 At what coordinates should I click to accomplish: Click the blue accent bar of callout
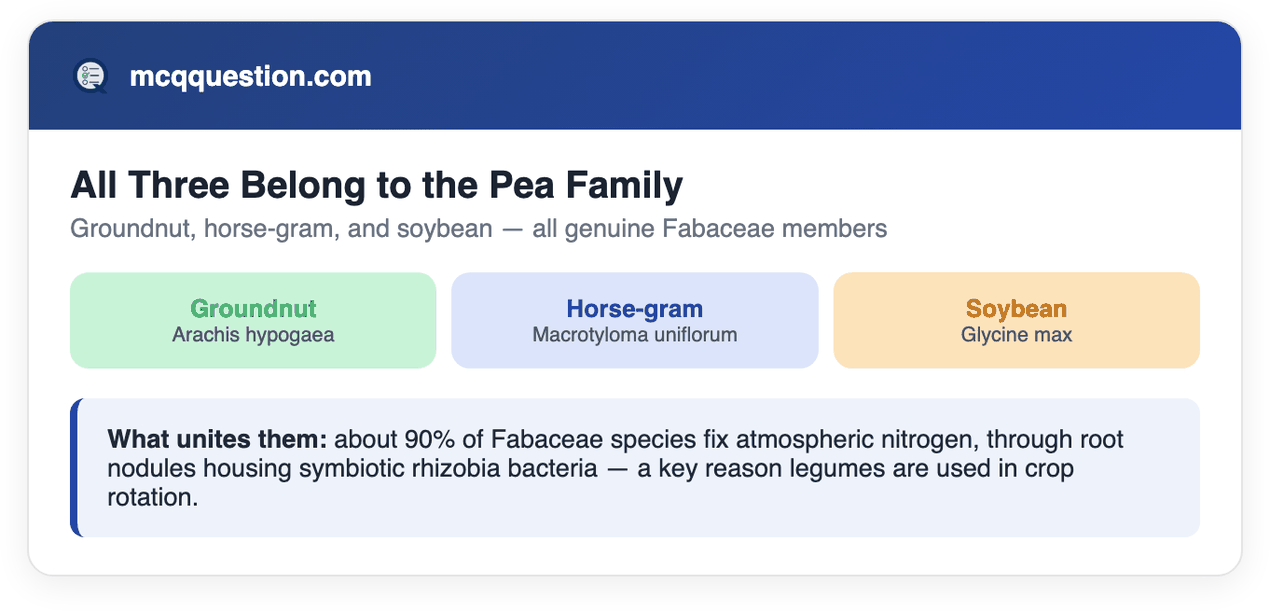(74, 468)
